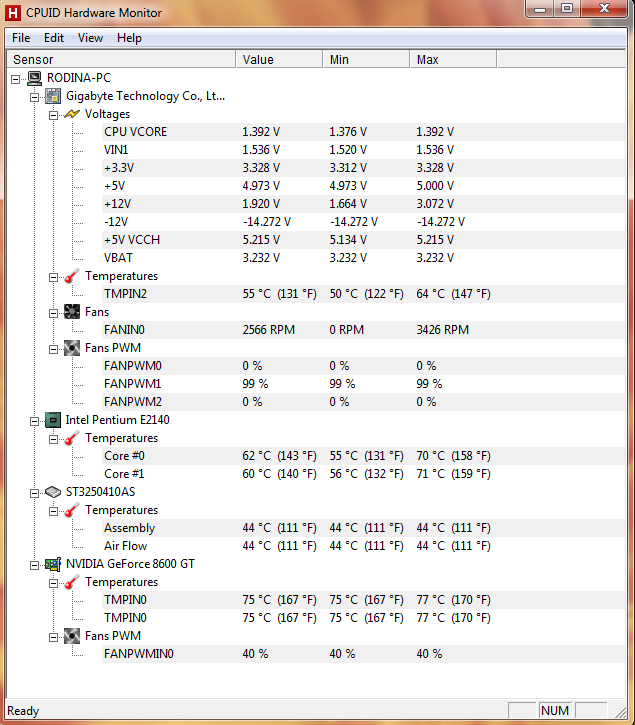635x725 pixels.
Task: Select the RODINA-PC computer icon
Action: tap(35, 78)
